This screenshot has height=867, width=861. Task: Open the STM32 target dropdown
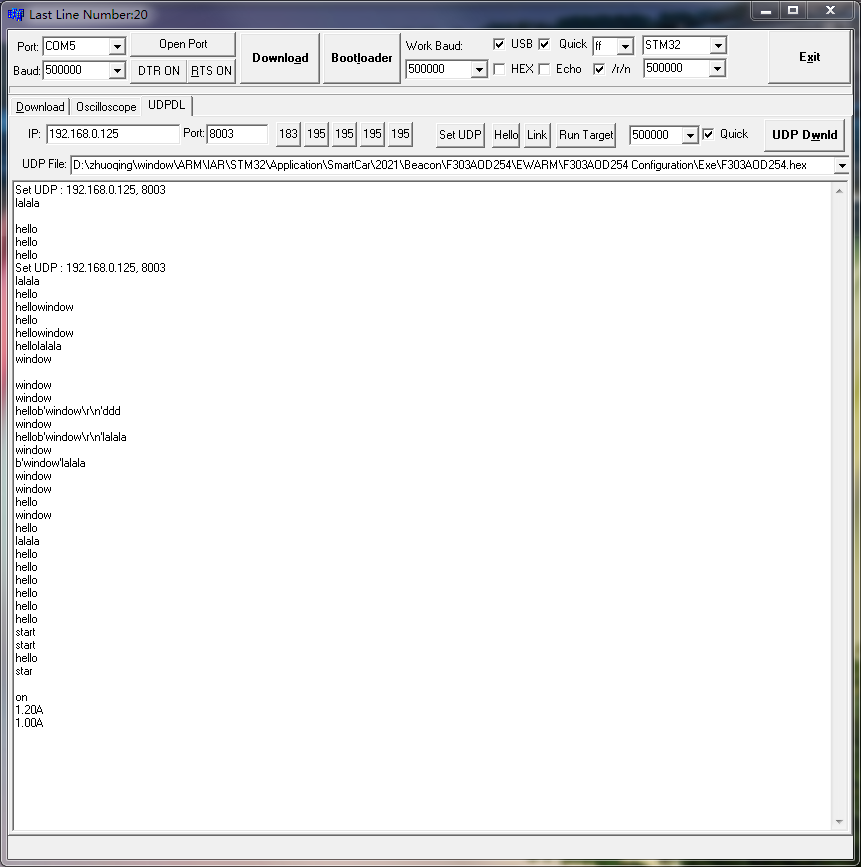coord(718,45)
